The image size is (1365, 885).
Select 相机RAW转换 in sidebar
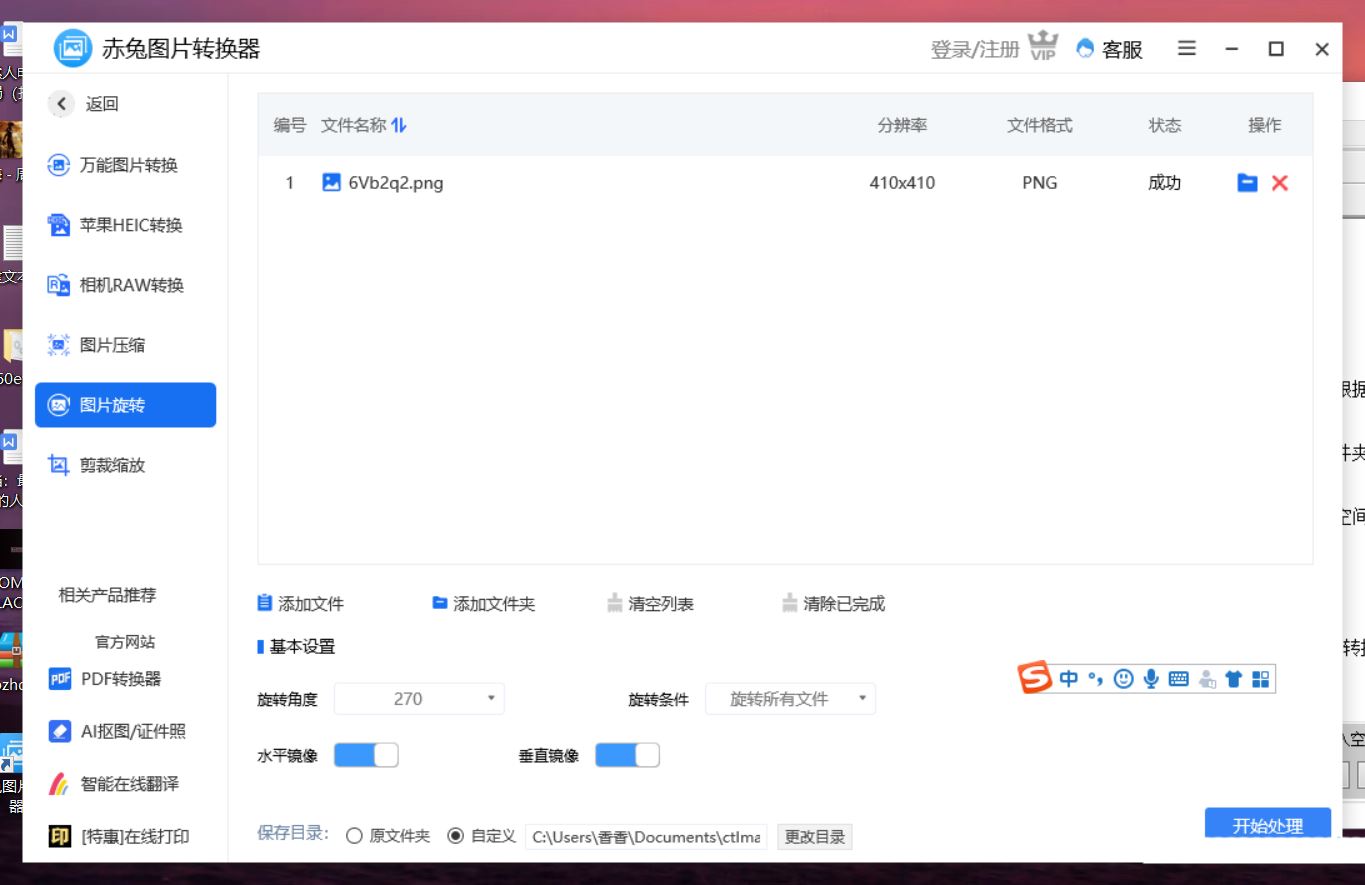125,286
